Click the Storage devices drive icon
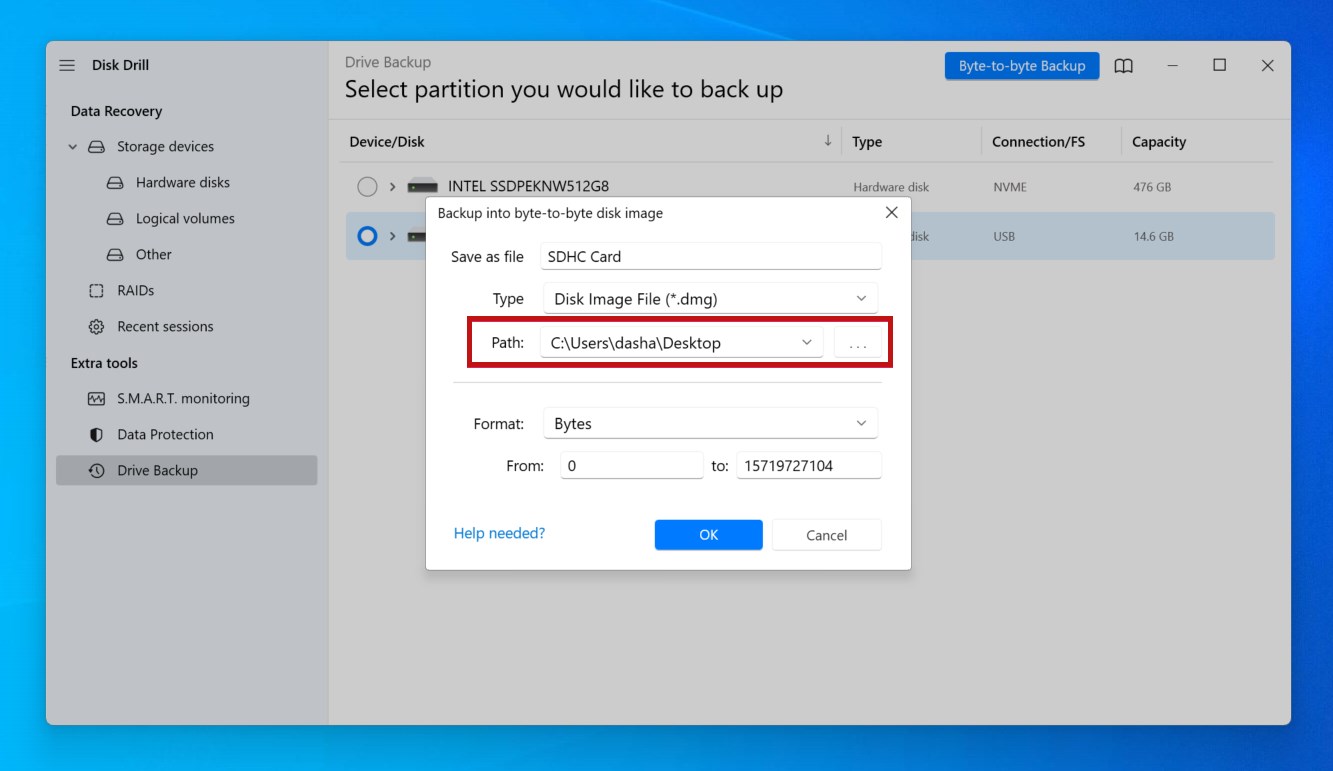 click(96, 147)
